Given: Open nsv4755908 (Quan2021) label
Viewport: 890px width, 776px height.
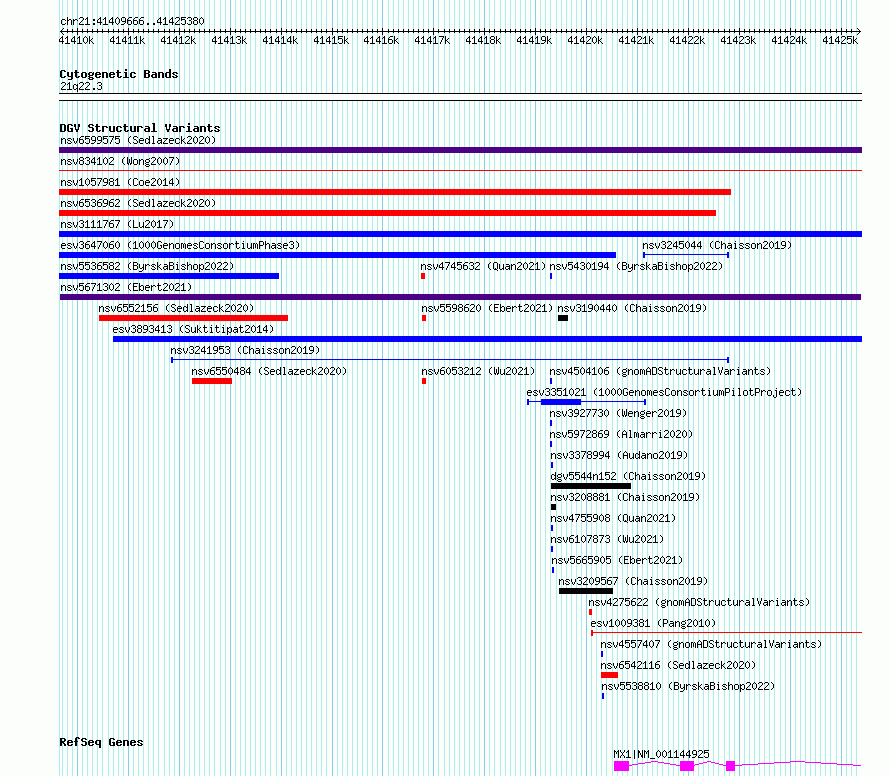Looking at the screenshot, I should pos(614,518).
